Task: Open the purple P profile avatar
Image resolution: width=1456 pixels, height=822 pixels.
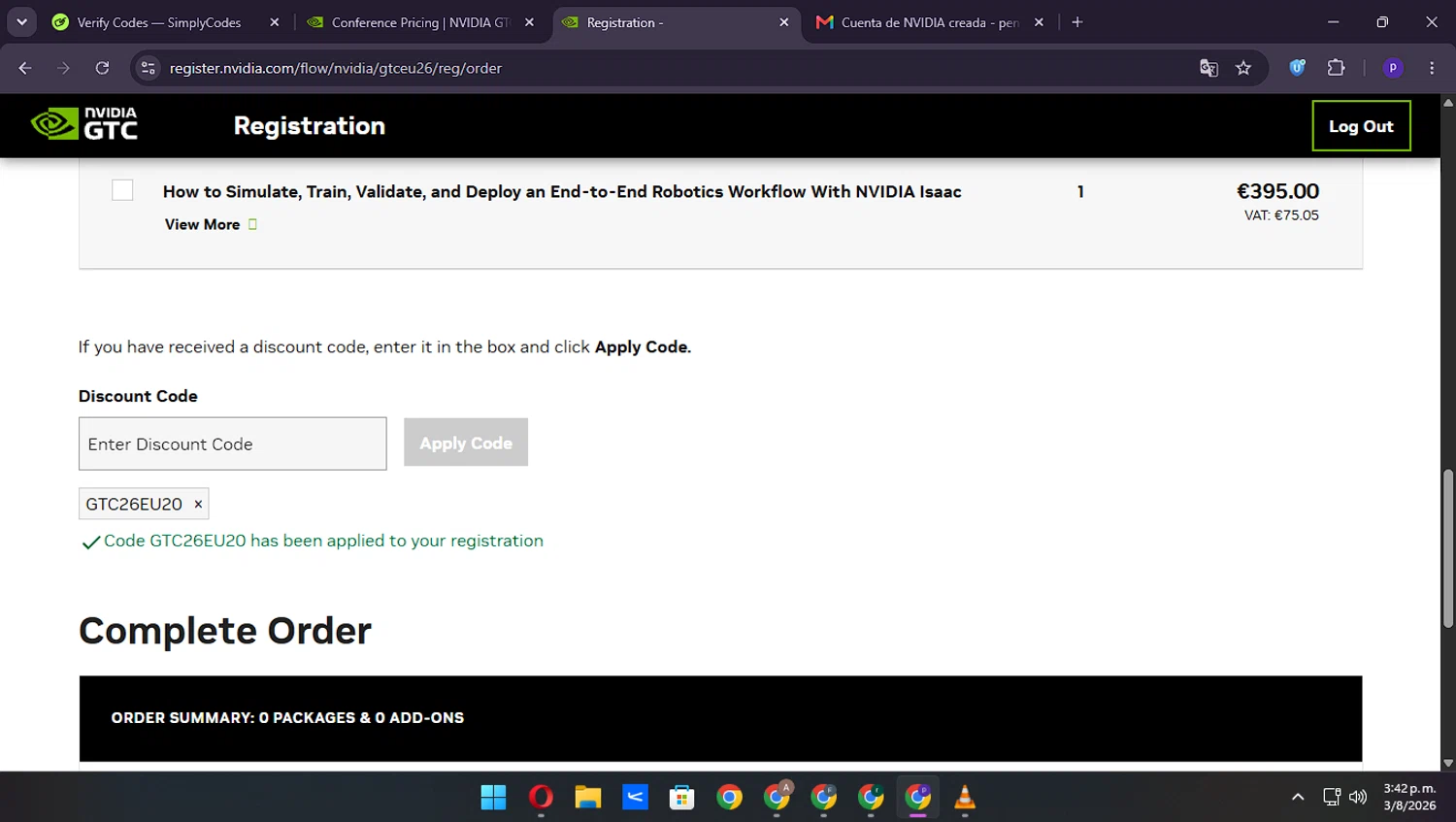Action: pyautogui.click(x=1393, y=68)
